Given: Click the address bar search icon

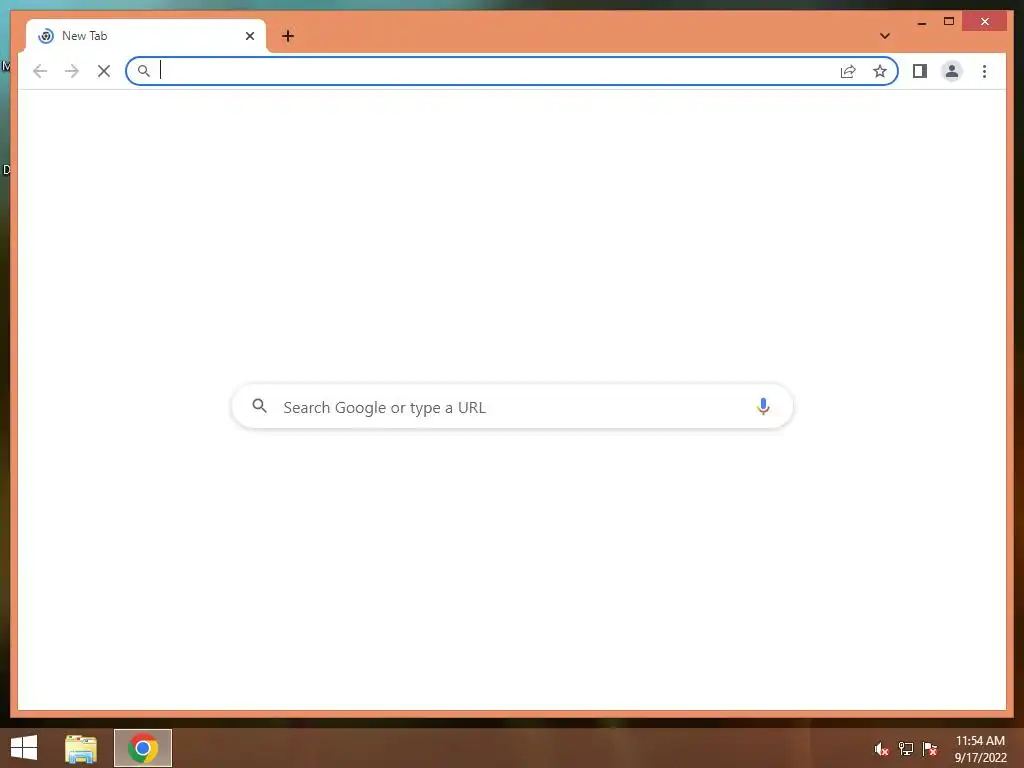Looking at the screenshot, I should (x=144, y=71).
